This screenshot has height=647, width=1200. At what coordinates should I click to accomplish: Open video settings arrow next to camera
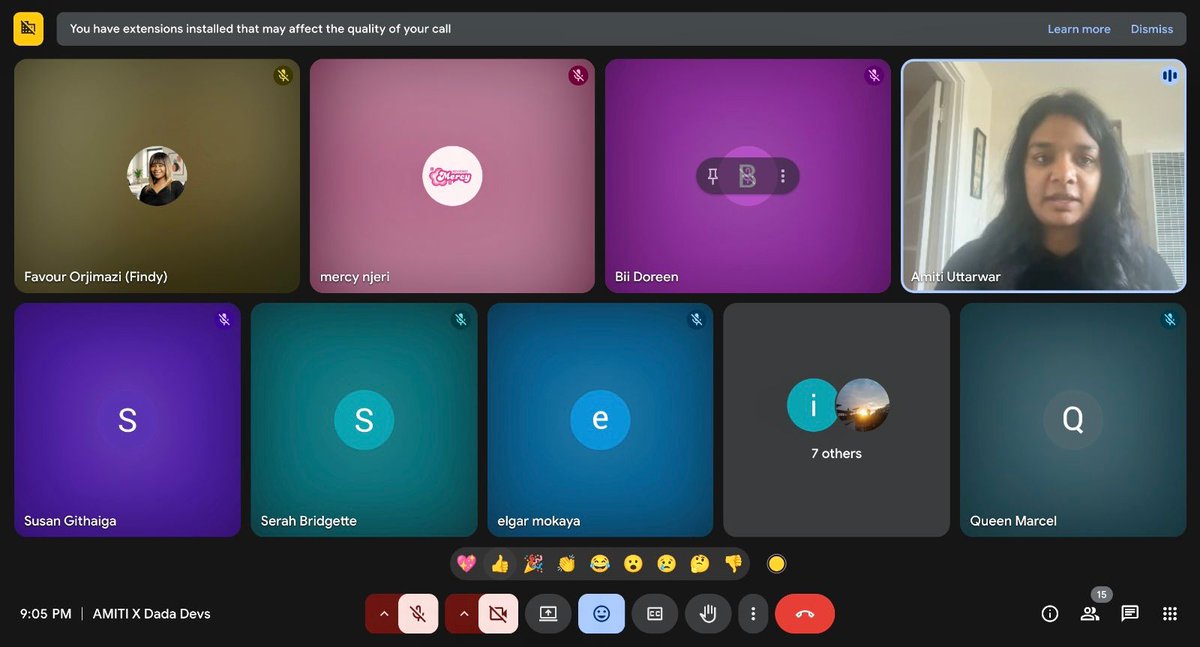(x=463, y=614)
